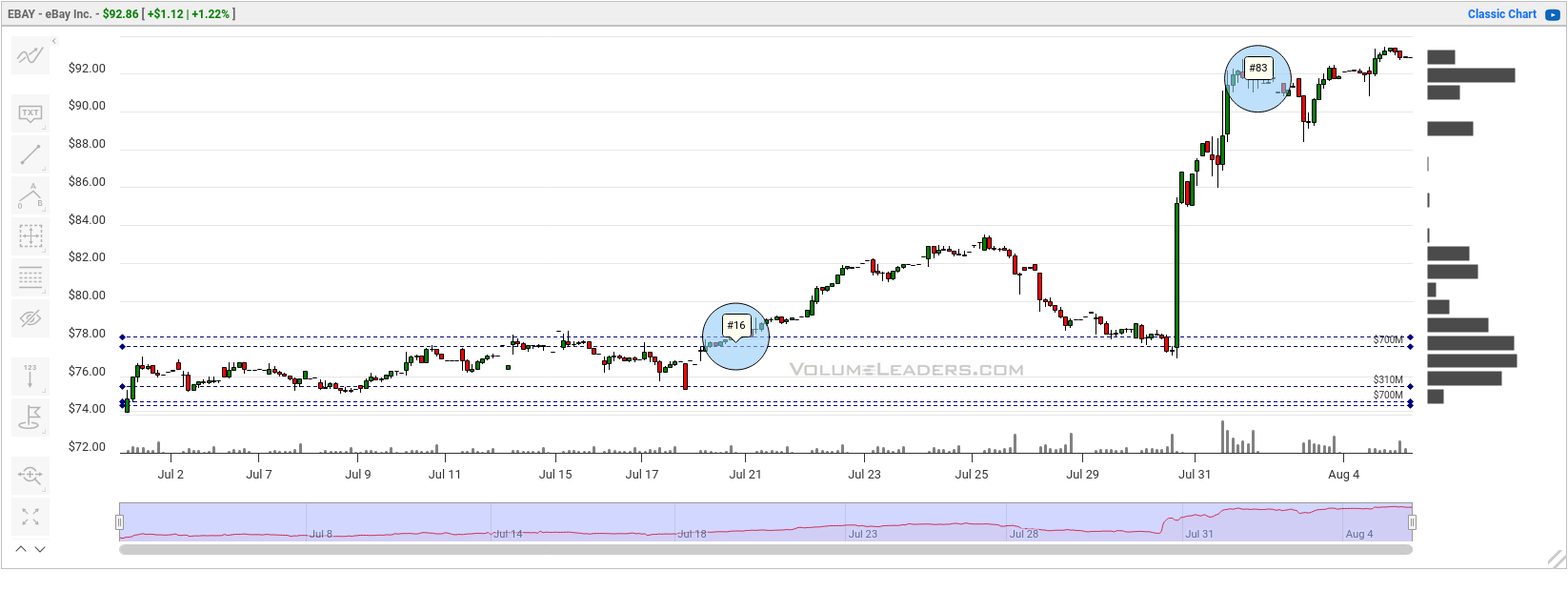The width and height of the screenshot is (1568, 591).
Task: Click the up chevron below the toolbar
Action: (x=21, y=549)
